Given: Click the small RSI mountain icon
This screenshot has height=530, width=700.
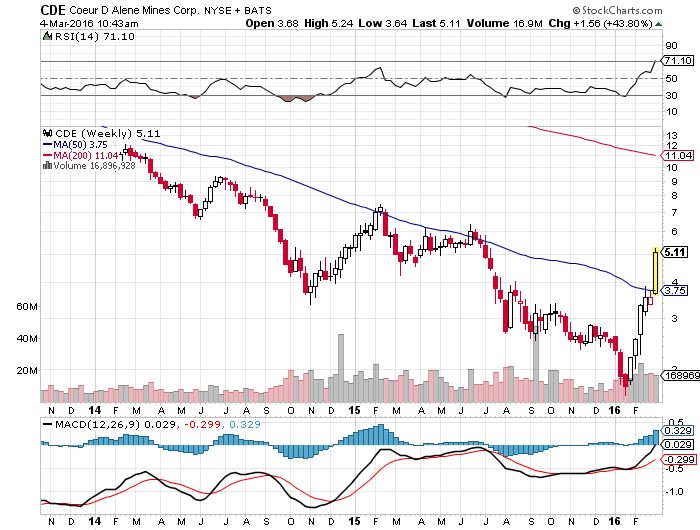Looking at the screenshot, I should click(47, 36).
